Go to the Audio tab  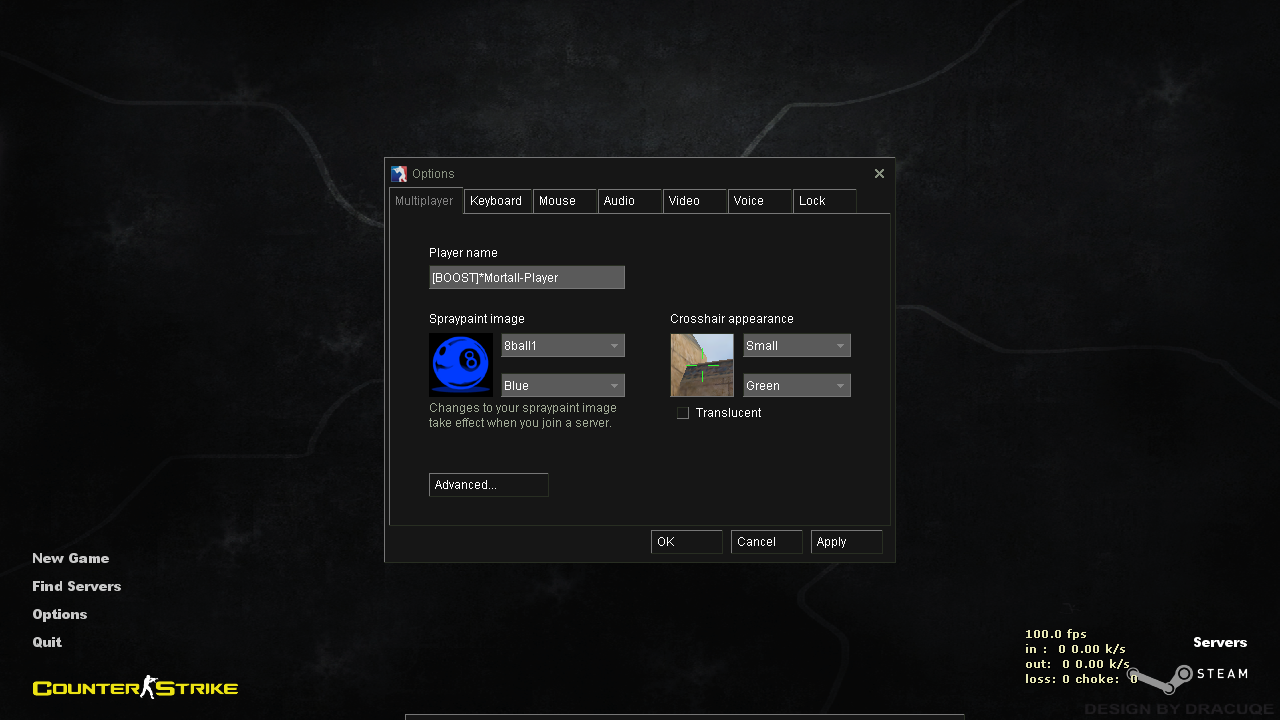629,201
